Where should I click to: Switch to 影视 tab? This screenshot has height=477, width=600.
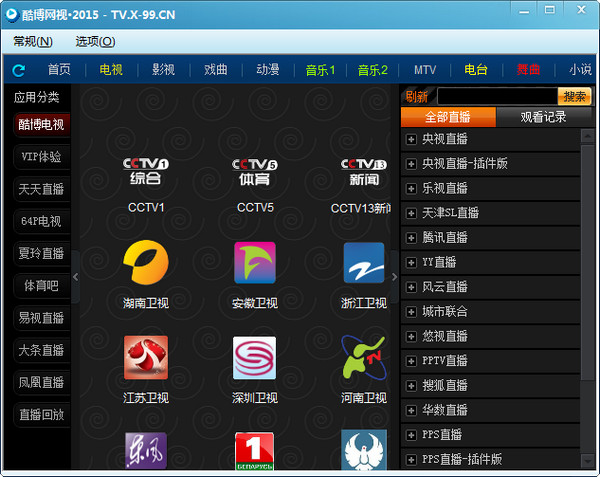[163, 70]
